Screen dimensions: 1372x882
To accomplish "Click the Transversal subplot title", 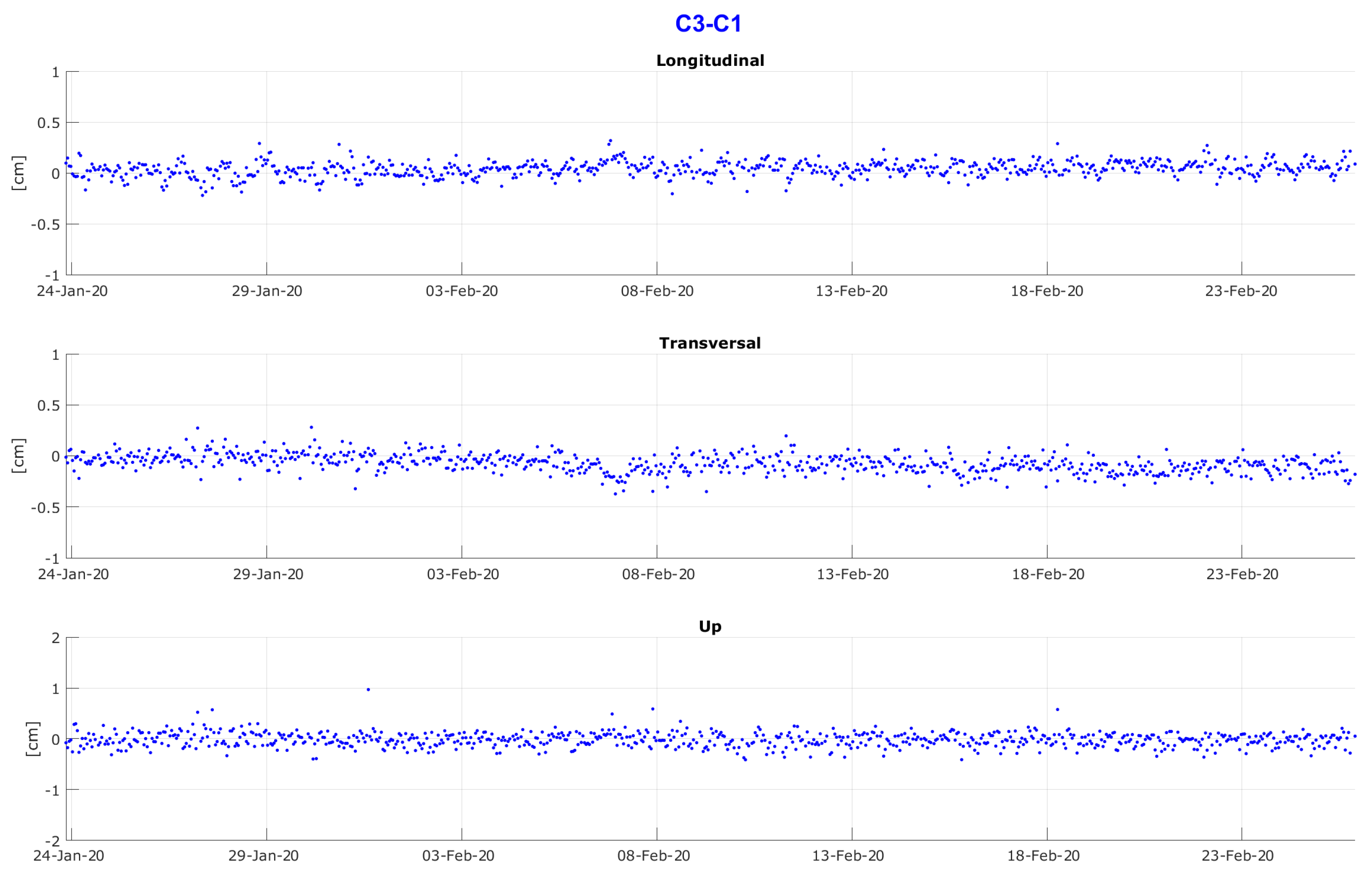I will point(710,343).
